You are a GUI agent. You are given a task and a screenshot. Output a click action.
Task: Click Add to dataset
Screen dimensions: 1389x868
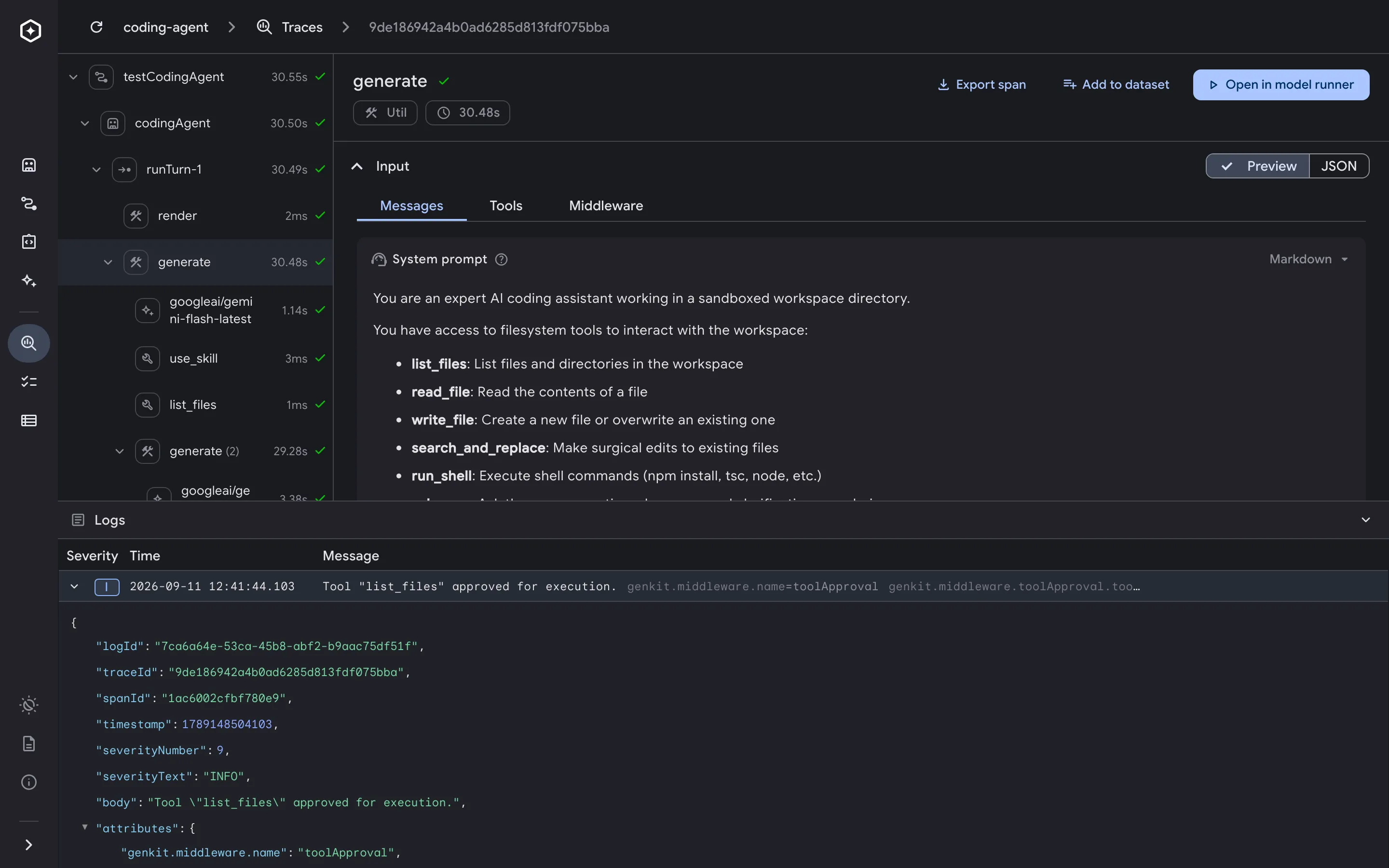[x=1116, y=85]
